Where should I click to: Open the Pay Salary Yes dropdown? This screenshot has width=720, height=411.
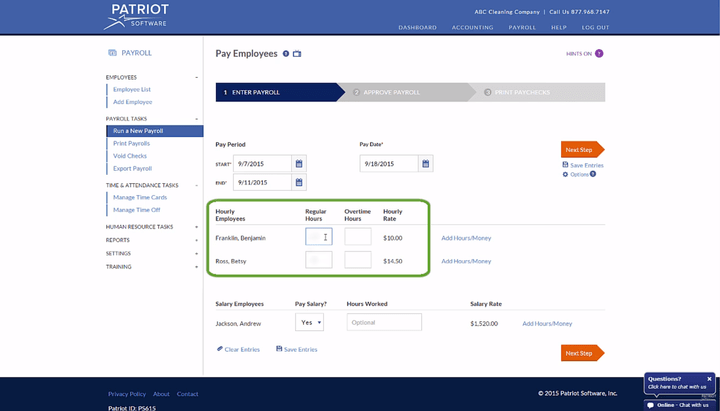pyautogui.click(x=309, y=322)
